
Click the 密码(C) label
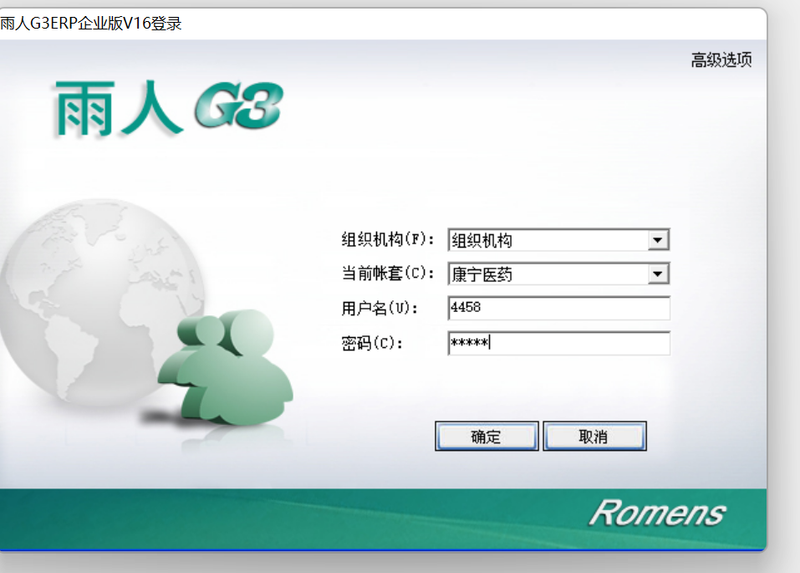(x=372, y=343)
